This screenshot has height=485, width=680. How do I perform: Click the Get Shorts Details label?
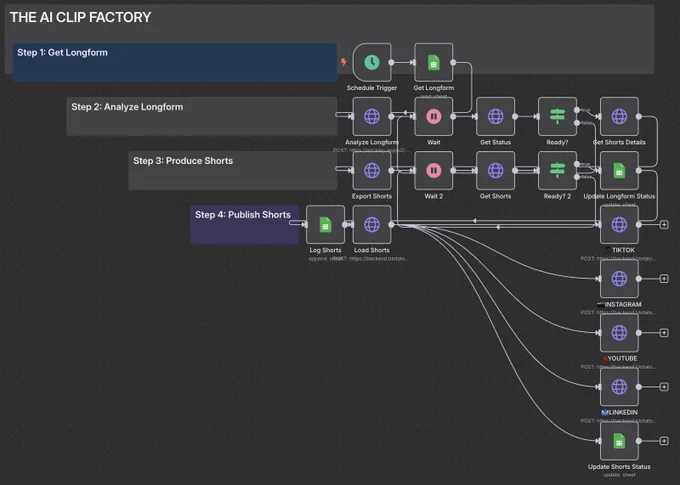tap(619, 142)
